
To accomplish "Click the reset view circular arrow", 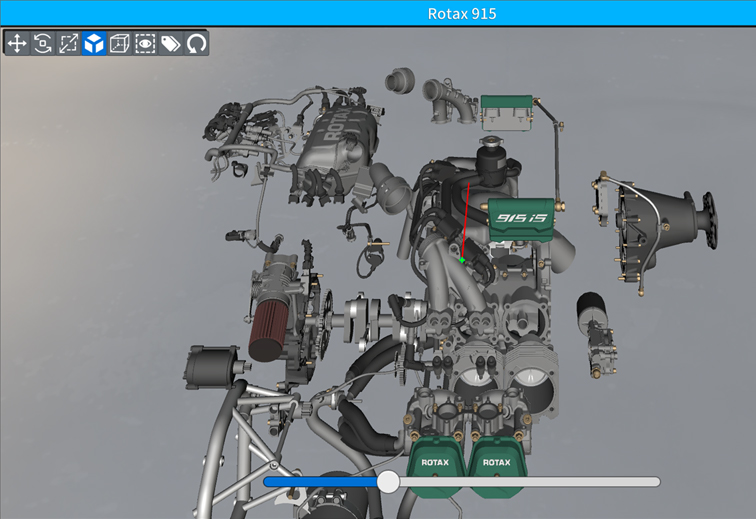I will [196, 43].
